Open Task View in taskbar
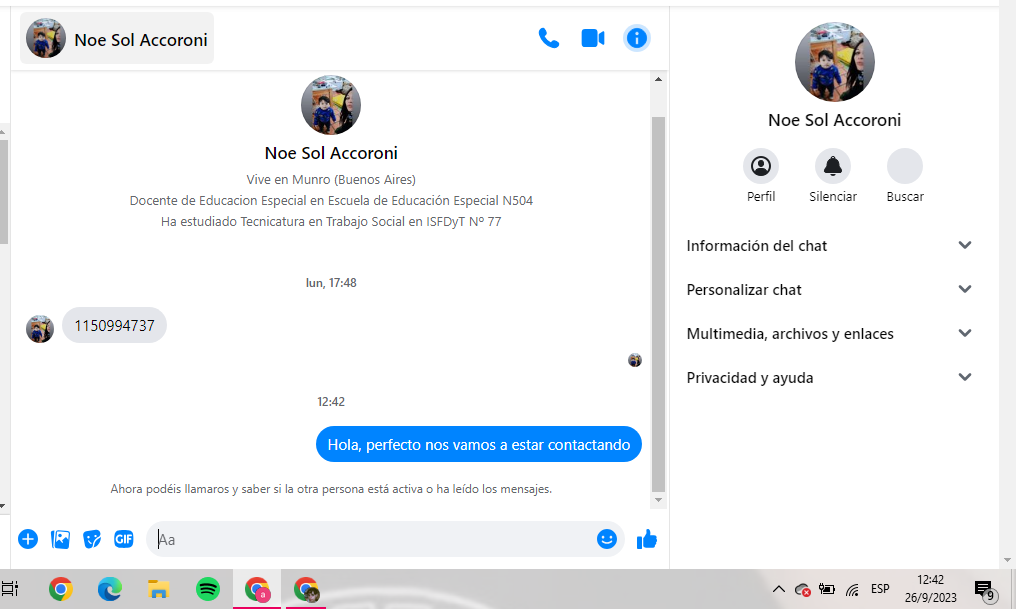1016x609 pixels. click(x=10, y=589)
